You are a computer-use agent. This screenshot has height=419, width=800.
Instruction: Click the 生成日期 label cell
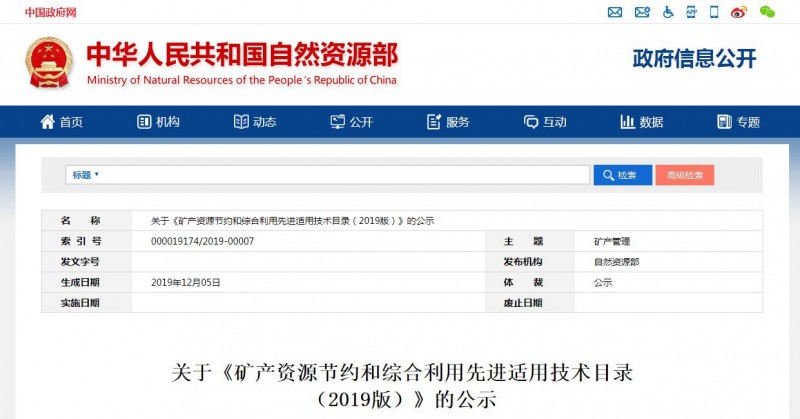(87, 282)
